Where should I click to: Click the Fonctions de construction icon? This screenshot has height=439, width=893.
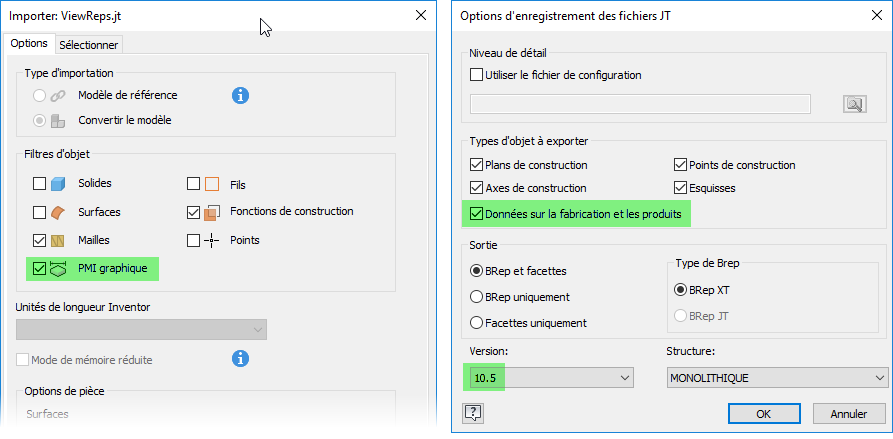212,212
